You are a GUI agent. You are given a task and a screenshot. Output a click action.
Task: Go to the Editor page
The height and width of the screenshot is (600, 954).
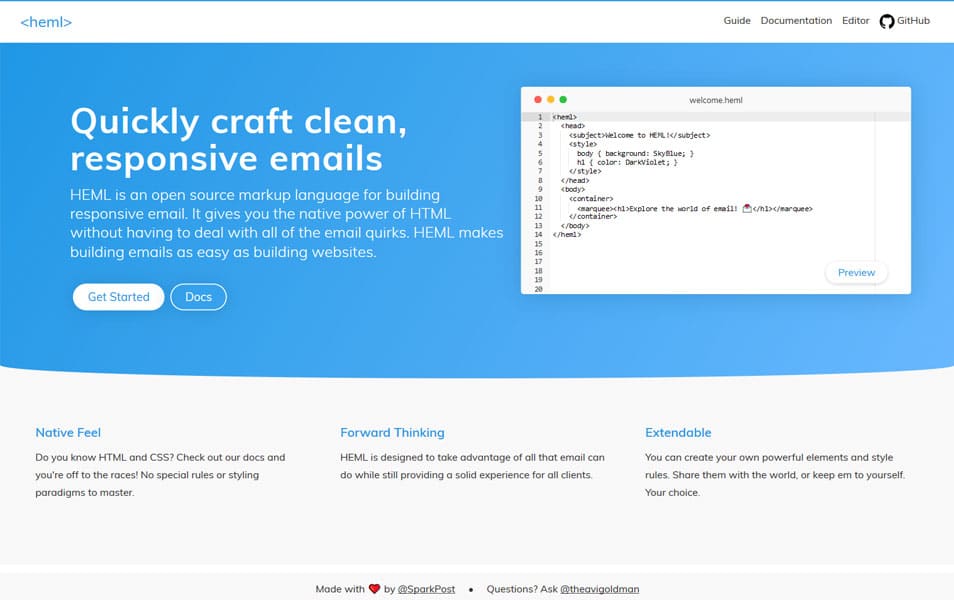pyautogui.click(x=855, y=21)
